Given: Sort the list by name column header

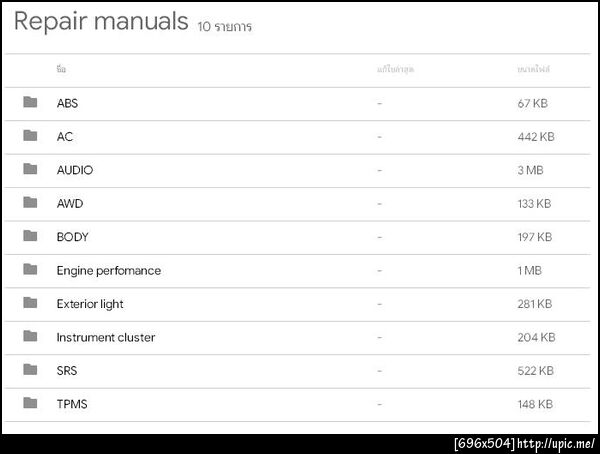Looking at the screenshot, I should coord(61,69).
